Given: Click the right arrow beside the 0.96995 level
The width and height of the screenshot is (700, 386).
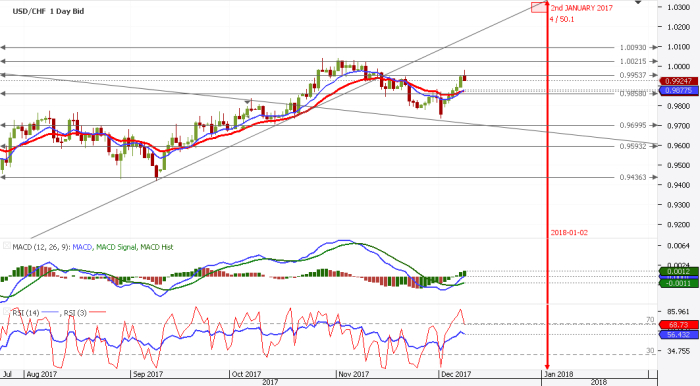Looking at the screenshot, I should click(654, 125).
